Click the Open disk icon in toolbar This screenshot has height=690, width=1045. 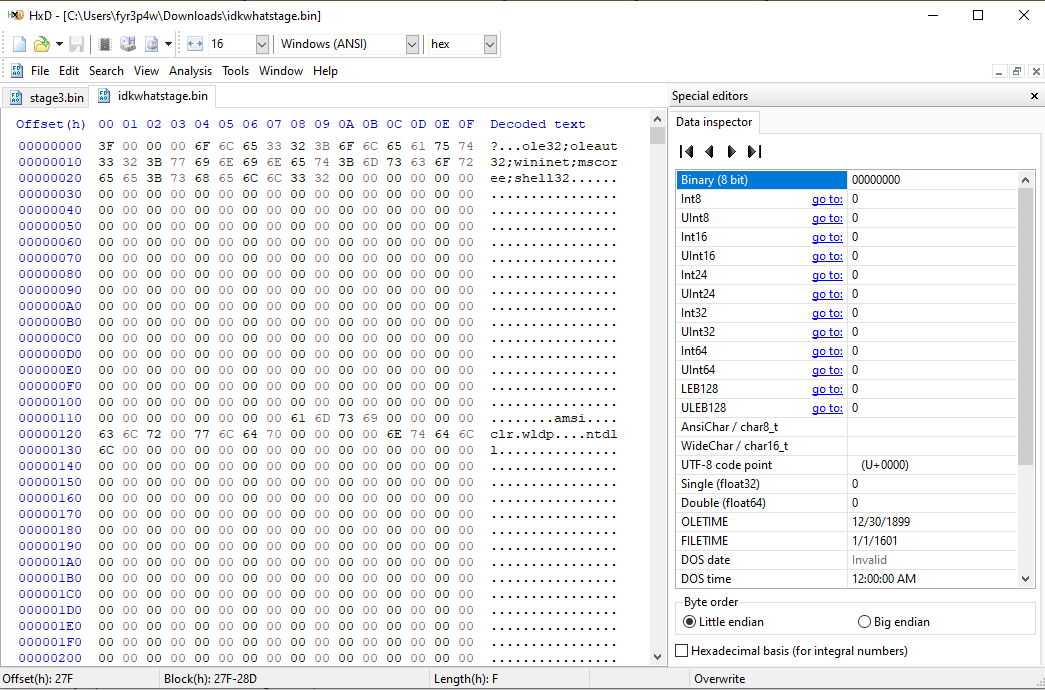click(128, 44)
